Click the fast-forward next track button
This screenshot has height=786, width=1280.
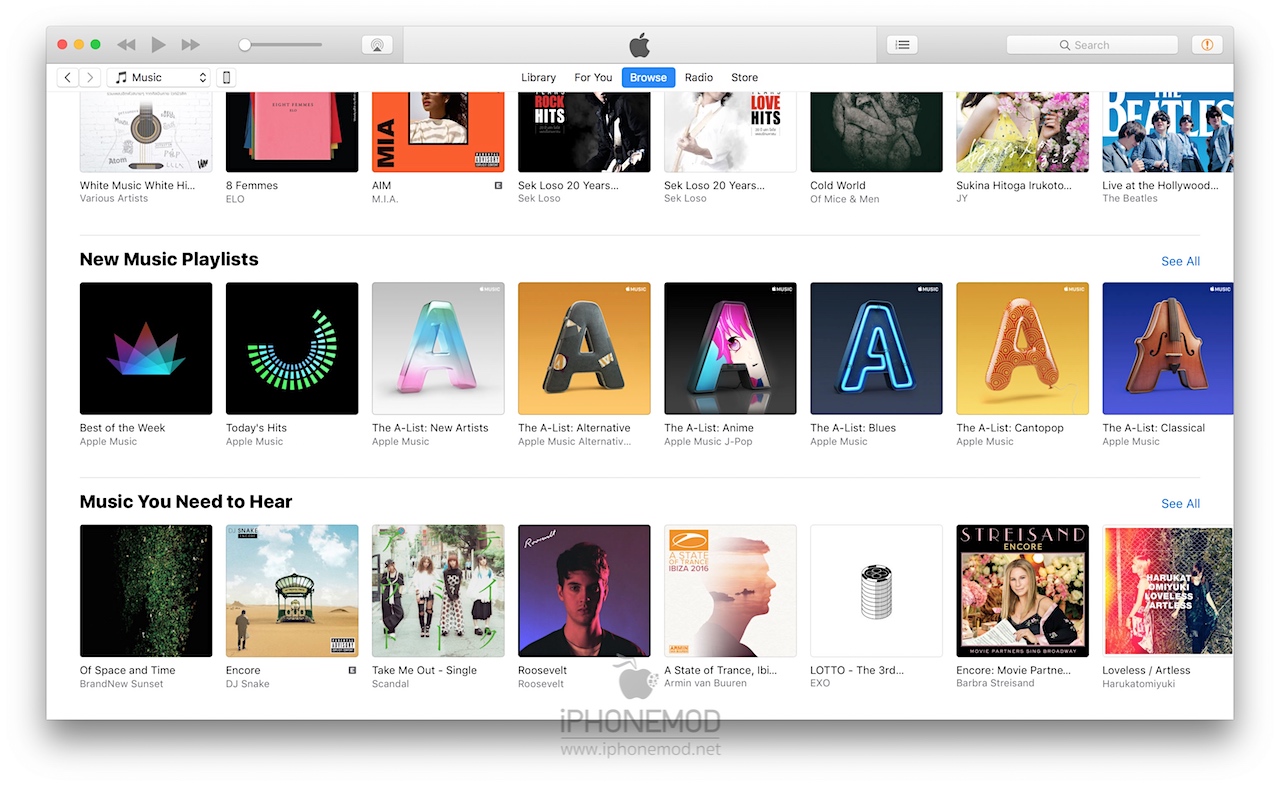pyautogui.click(x=190, y=45)
